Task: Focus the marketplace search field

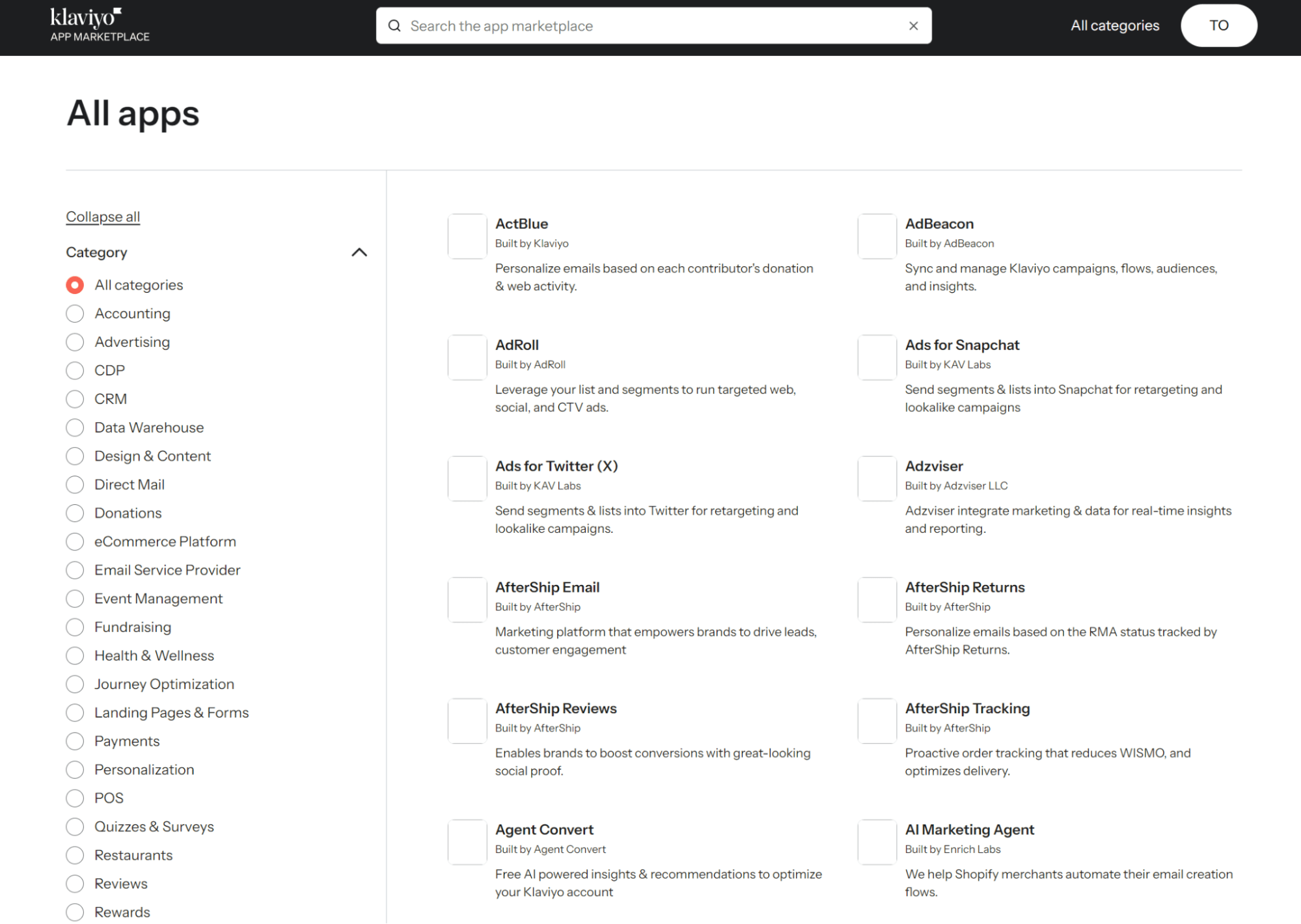Action: tap(653, 26)
